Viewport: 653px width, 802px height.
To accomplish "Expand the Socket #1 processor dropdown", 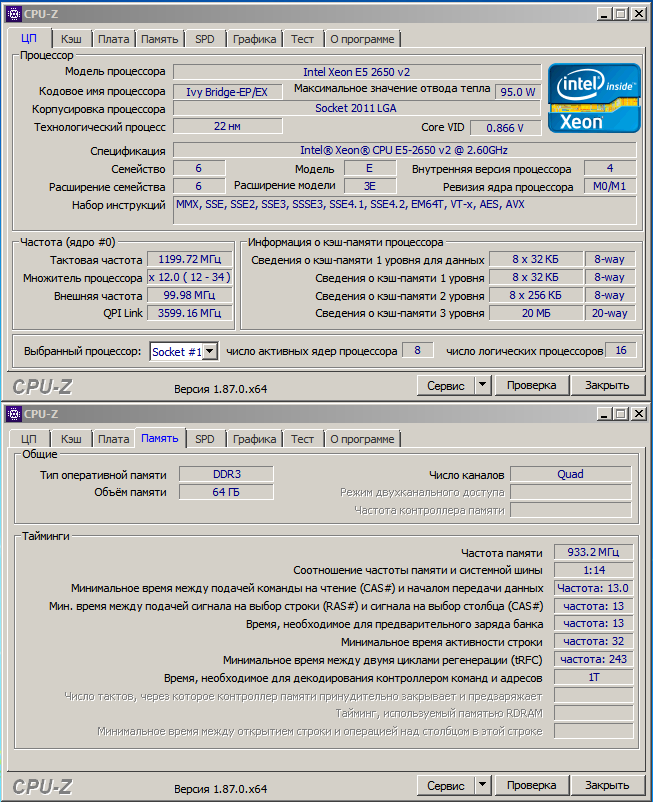I will (x=210, y=352).
